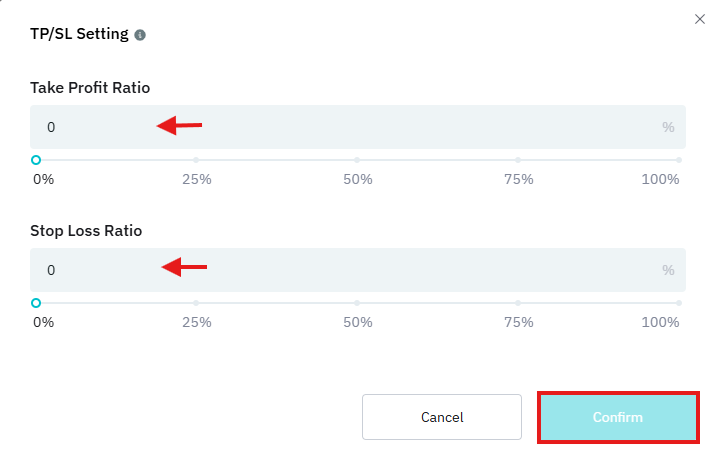Set Stop Loss slider to 25%
Screen dimensions: 714x457
click(x=196, y=303)
